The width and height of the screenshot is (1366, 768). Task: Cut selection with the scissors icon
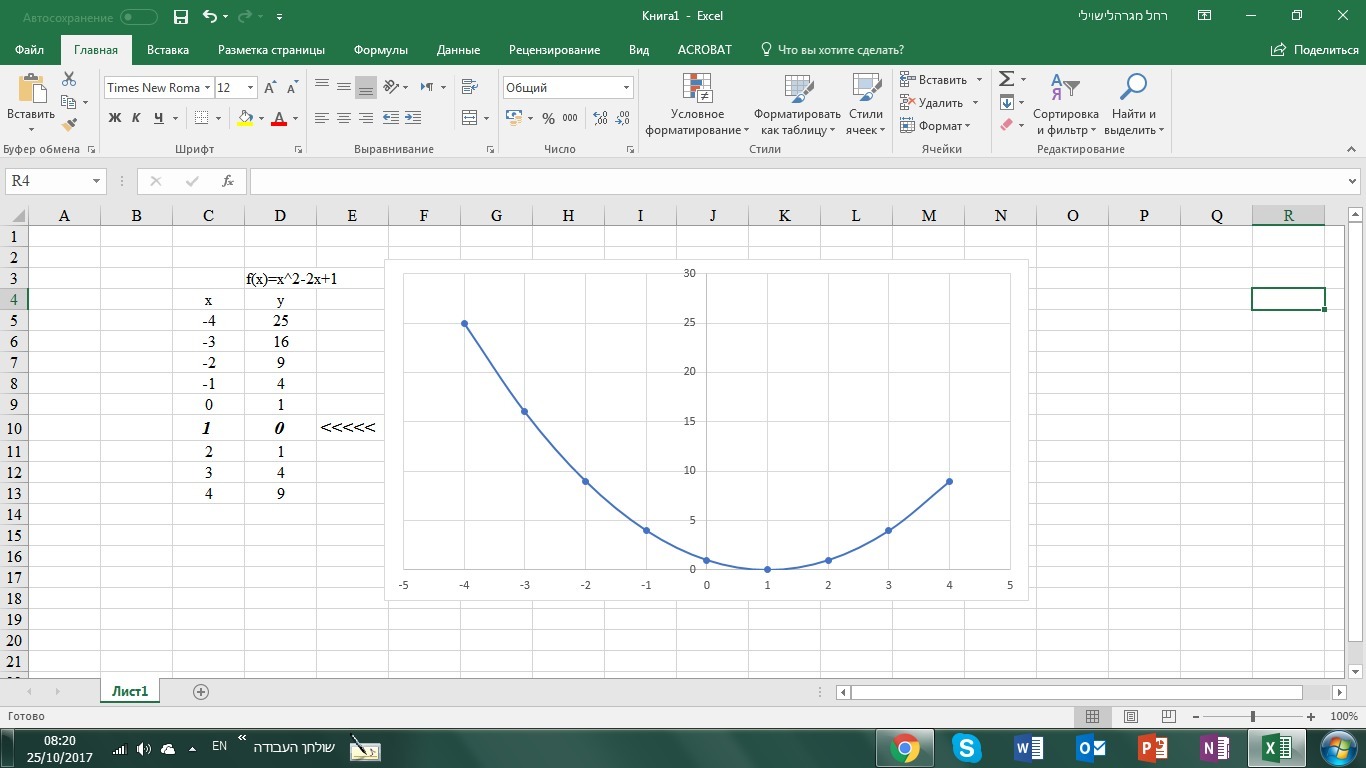pyautogui.click(x=69, y=79)
